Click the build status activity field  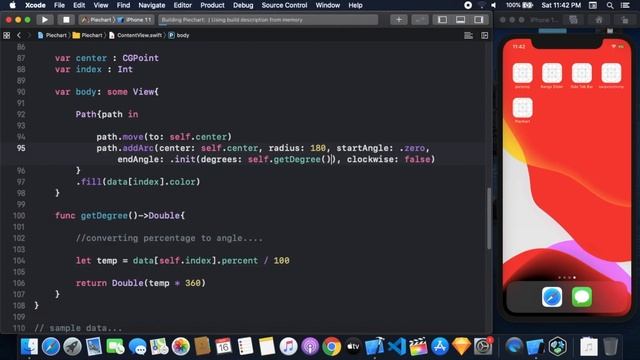tap(268, 20)
